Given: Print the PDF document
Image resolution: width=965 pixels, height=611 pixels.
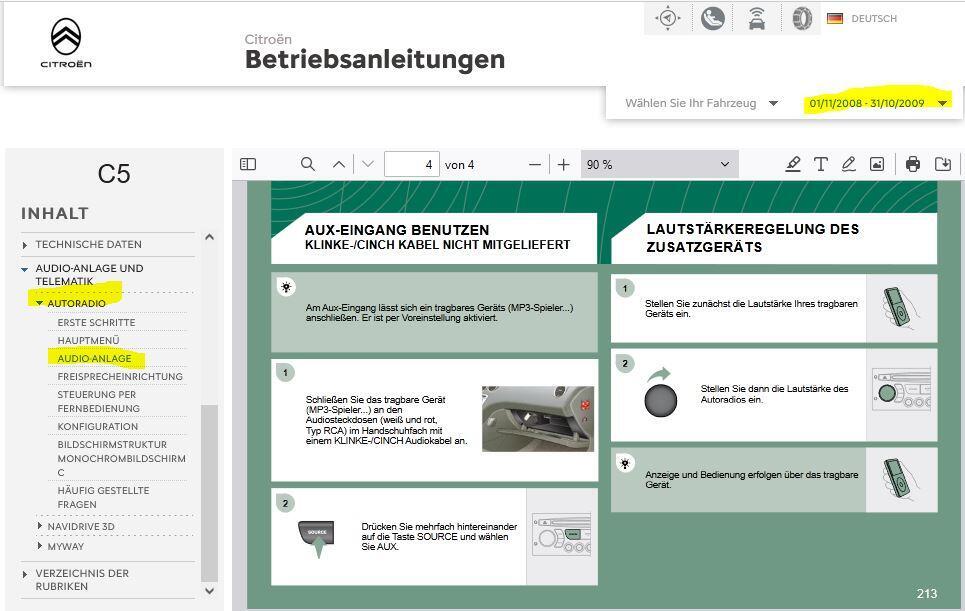Looking at the screenshot, I should [913, 164].
